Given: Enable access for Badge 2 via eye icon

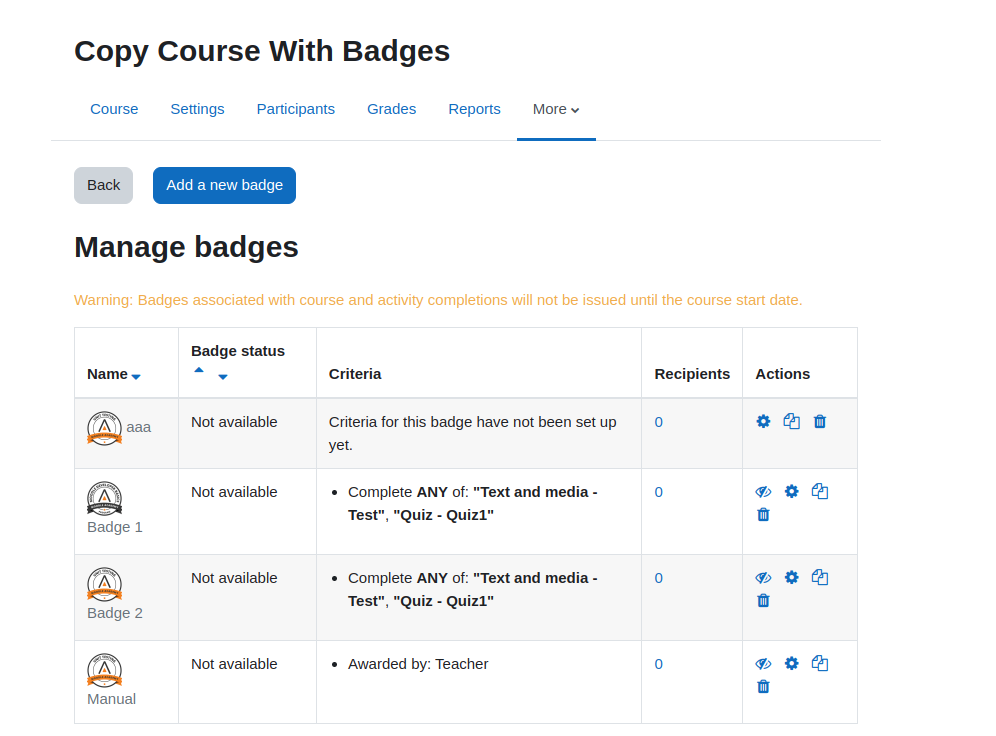Looking at the screenshot, I should [x=763, y=578].
